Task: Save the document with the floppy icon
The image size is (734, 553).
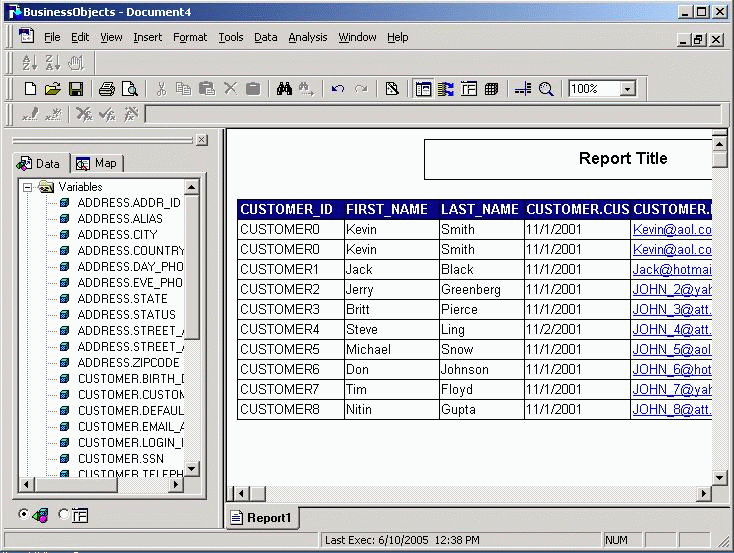Action: point(76,88)
